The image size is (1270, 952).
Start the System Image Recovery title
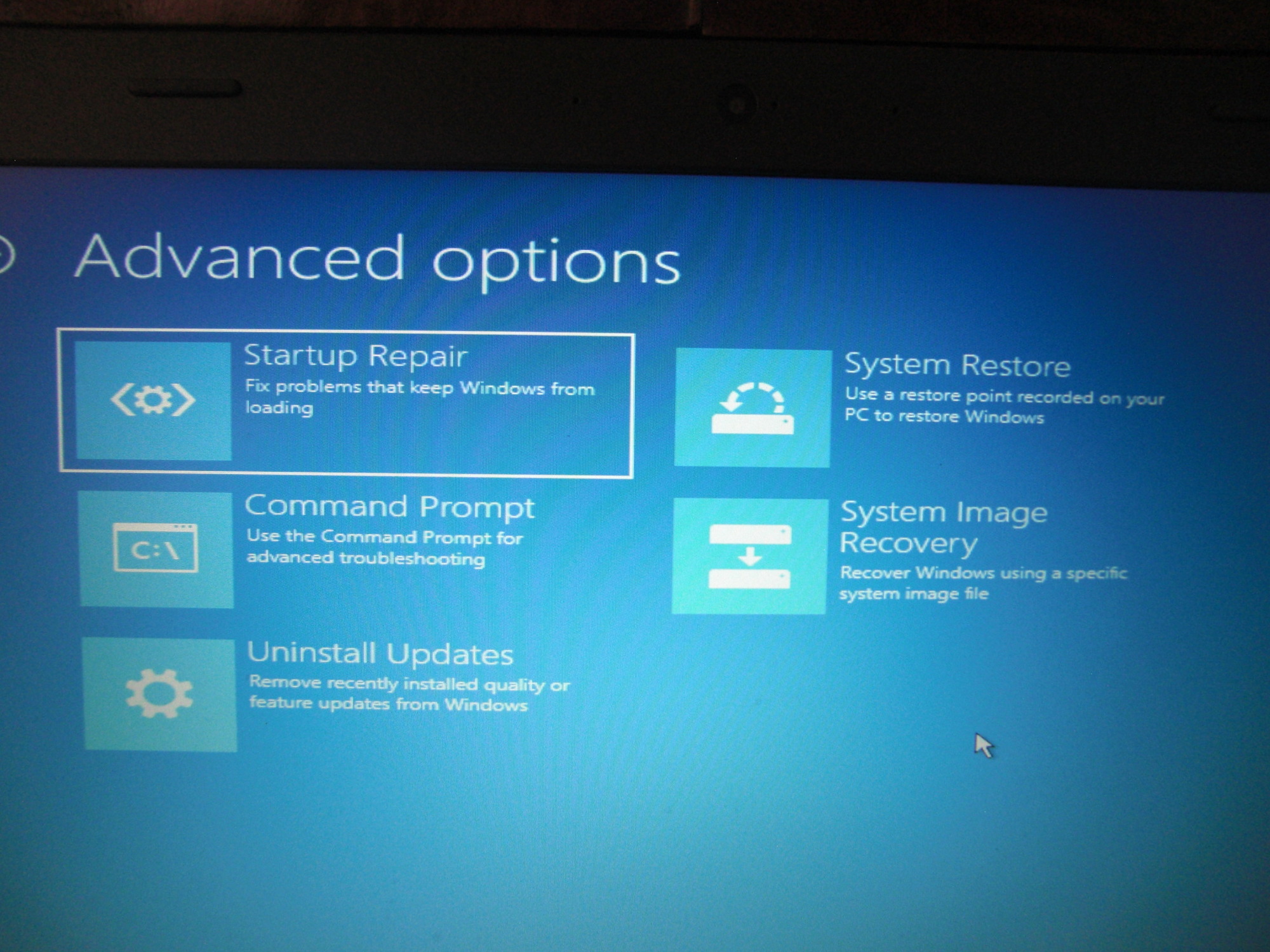[944, 527]
